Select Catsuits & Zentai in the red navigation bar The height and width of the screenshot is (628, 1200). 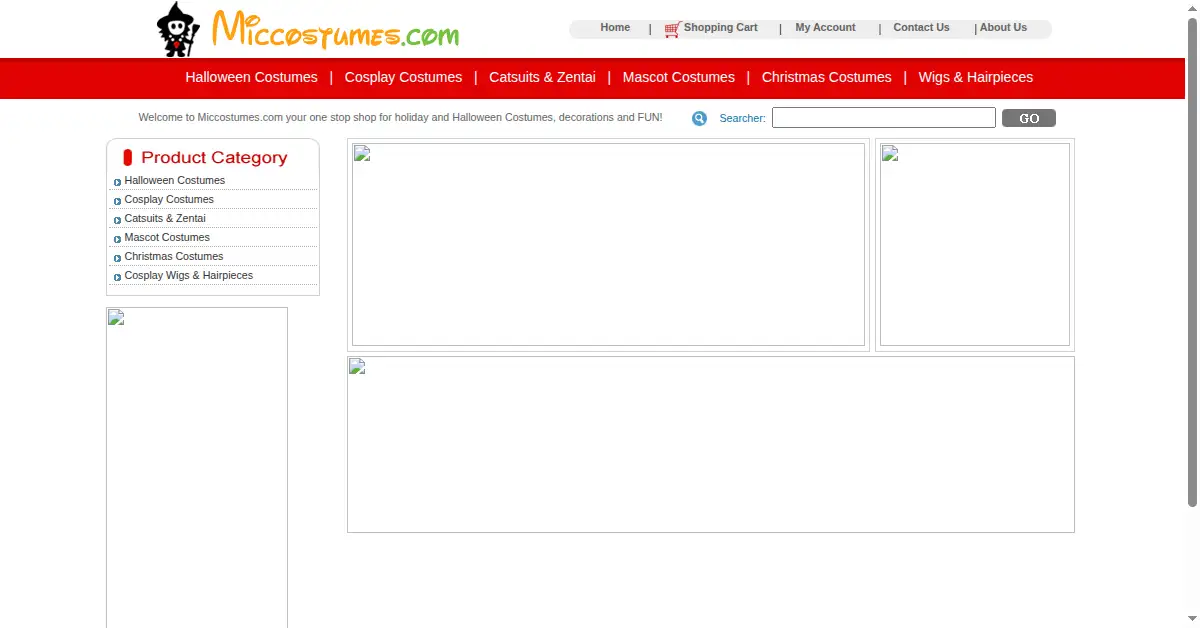(542, 77)
